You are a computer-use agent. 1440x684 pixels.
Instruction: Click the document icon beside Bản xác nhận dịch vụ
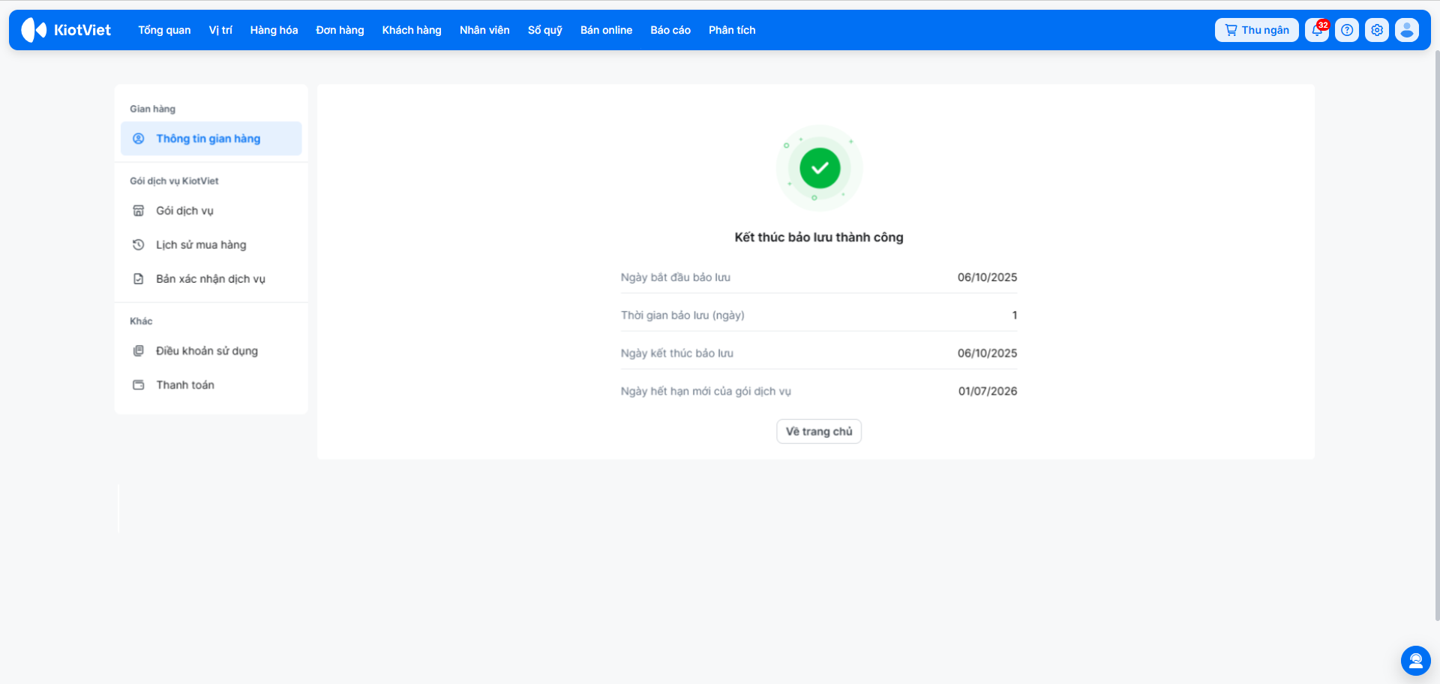pos(139,279)
